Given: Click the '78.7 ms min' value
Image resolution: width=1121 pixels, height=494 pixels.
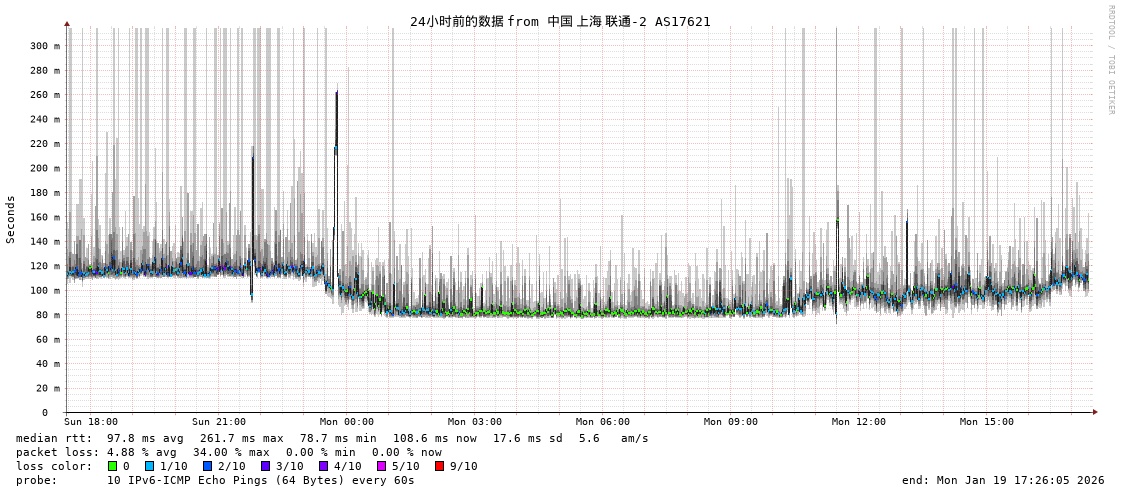Looking at the screenshot, I should (338, 438).
